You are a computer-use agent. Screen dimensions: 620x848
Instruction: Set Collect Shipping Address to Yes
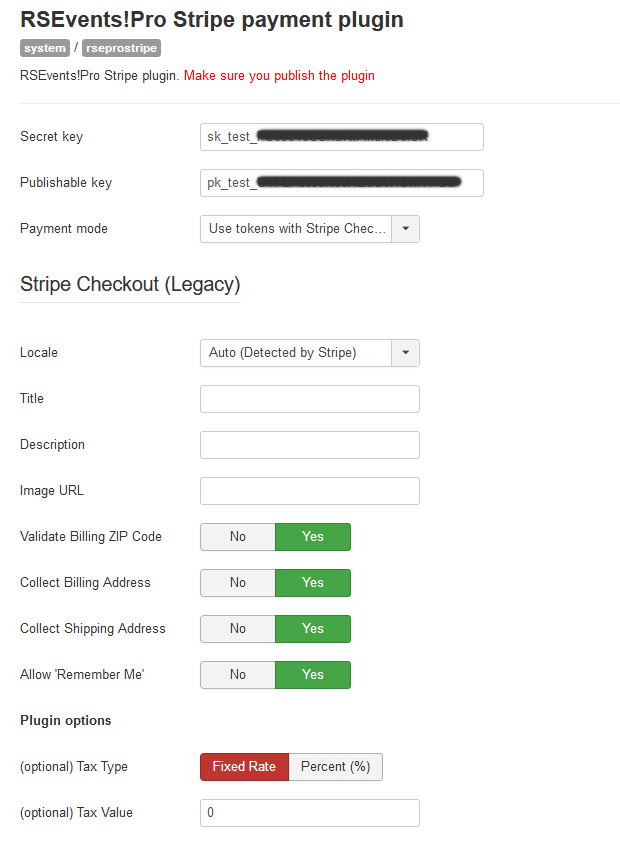pyautogui.click(x=313, y=629)
